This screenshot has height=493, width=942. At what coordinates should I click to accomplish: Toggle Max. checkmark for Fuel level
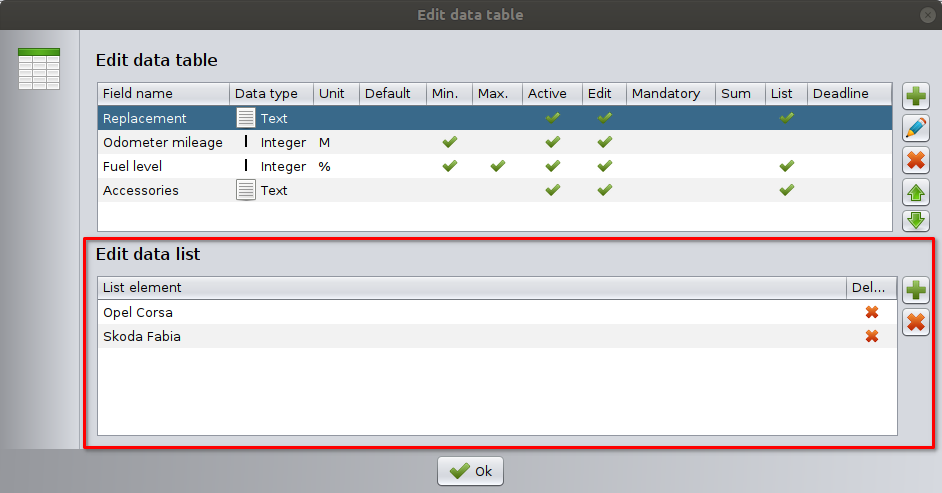497,166
